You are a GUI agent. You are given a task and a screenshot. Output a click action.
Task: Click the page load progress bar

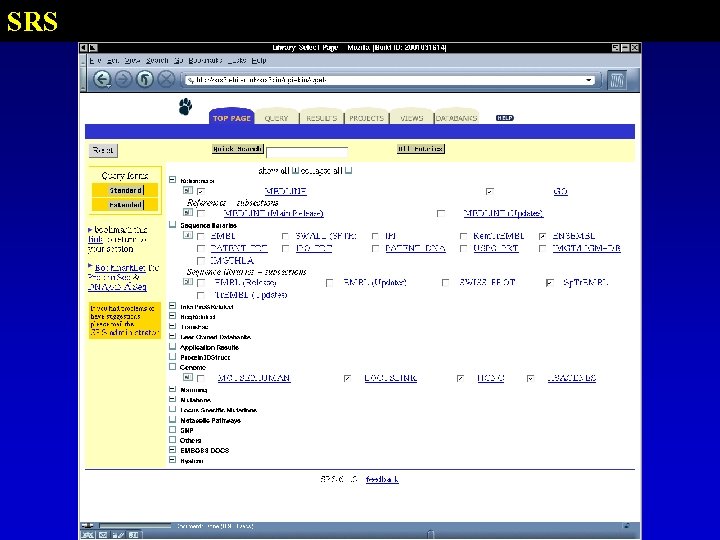135,526
